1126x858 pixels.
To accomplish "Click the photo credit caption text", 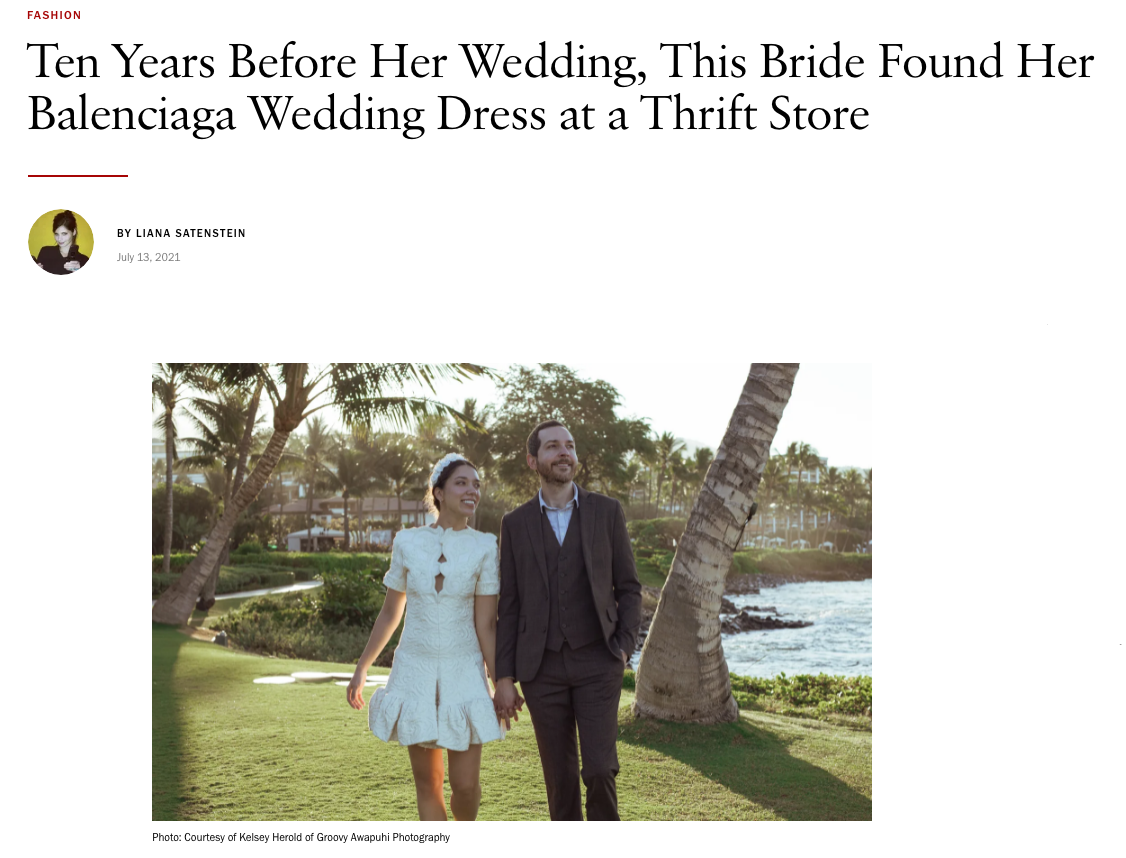I will (301, 837).
